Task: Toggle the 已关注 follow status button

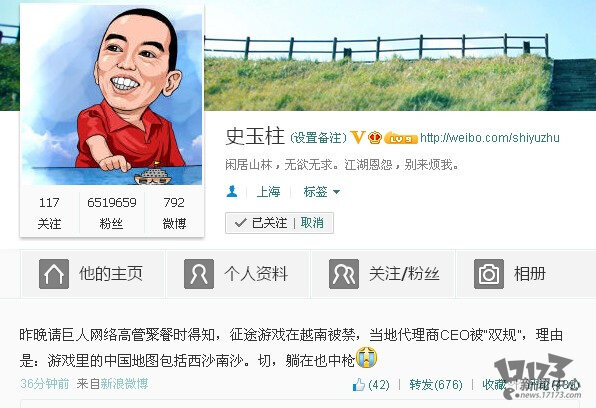Action: (x=261, y=223)
